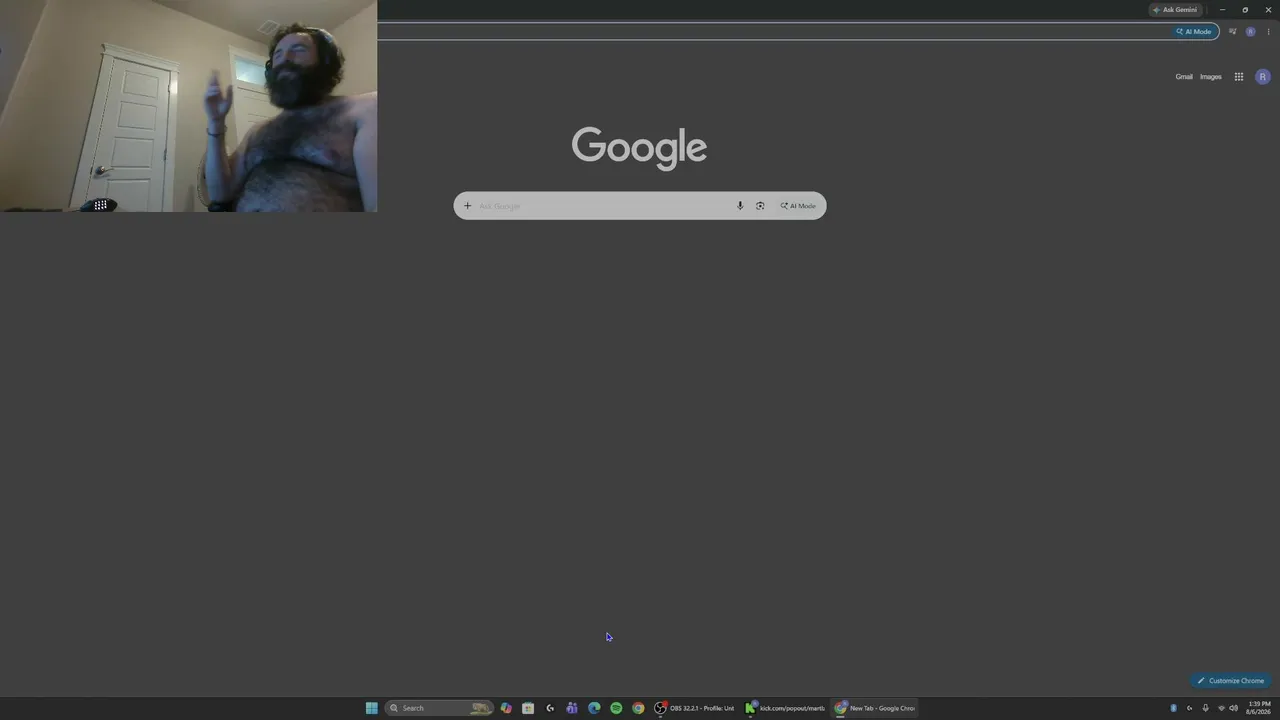Image resolution: width=1280 pixels, height=720 pixels.
Task: Open AI Mode in the address bar
Action: click(1193, 32)
